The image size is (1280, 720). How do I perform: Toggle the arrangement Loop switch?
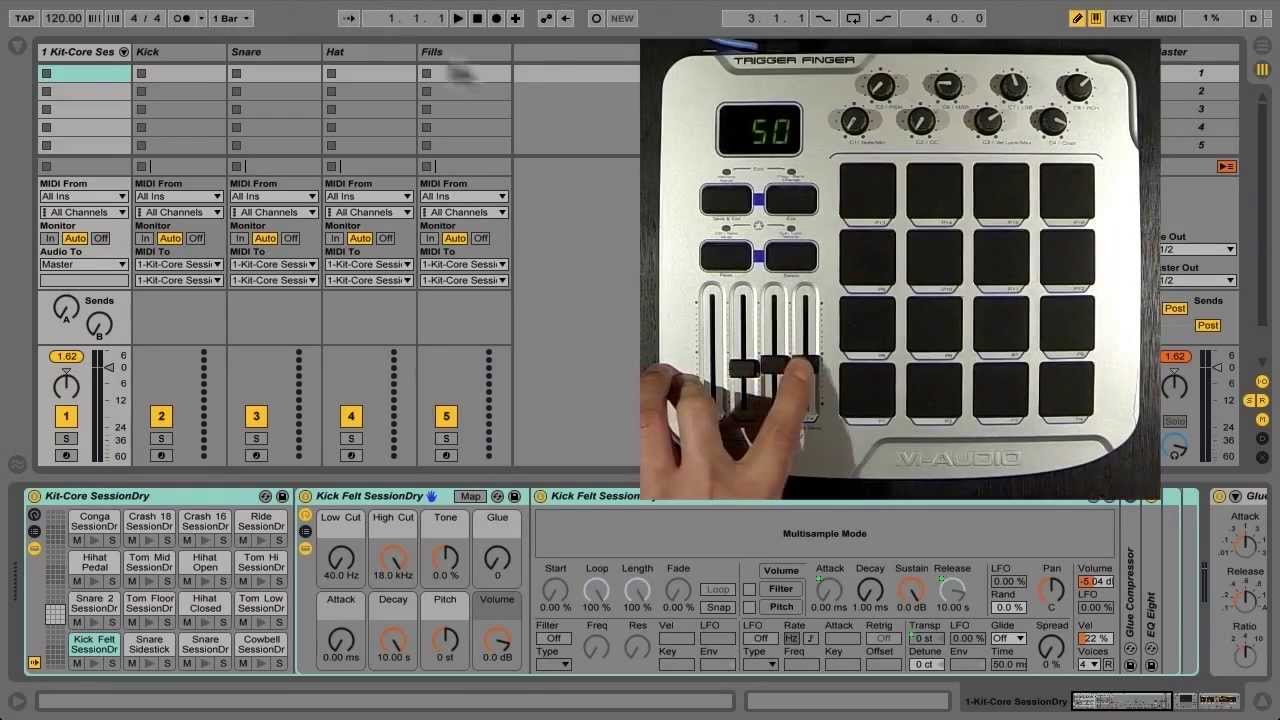coord(853,18)
